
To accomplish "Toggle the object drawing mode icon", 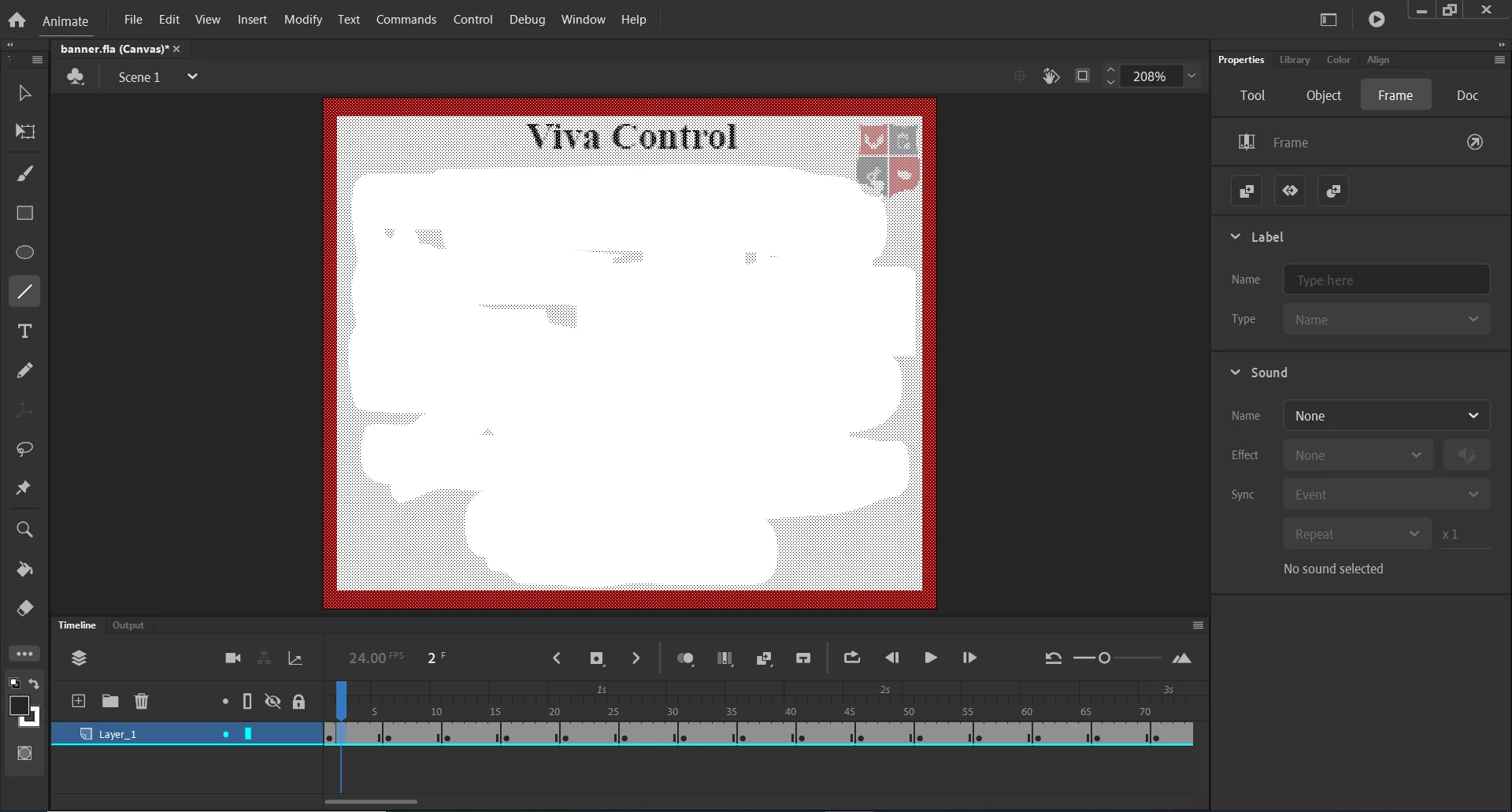I will click(24, 753).
